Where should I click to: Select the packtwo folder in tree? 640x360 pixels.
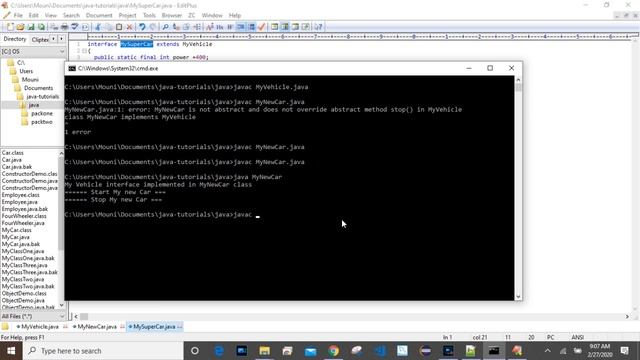point(42,122)
